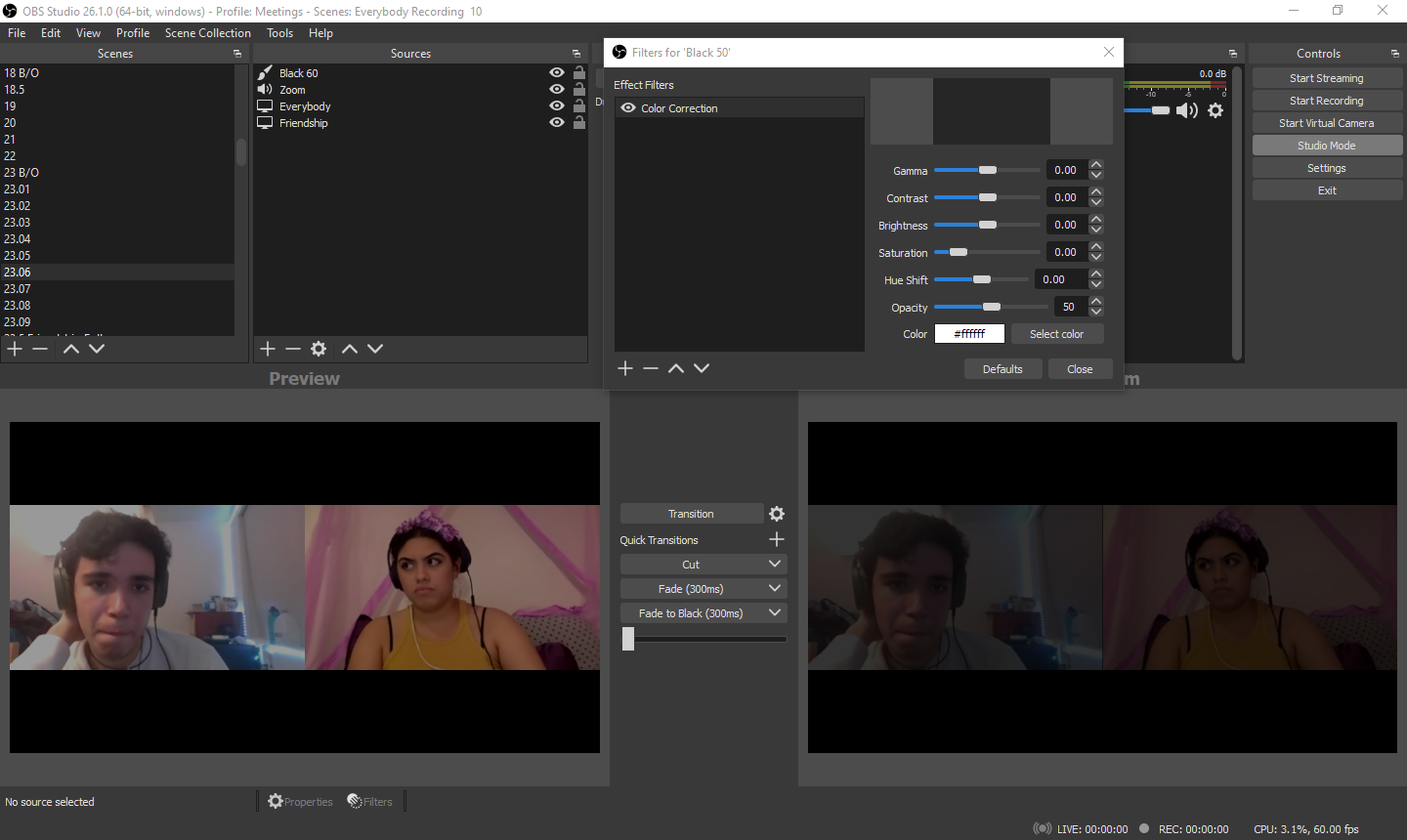Open the Fade (300ms) dropdown arrow
The height and width of the screenshot is (840, 1407).
(x=775, y=588)
